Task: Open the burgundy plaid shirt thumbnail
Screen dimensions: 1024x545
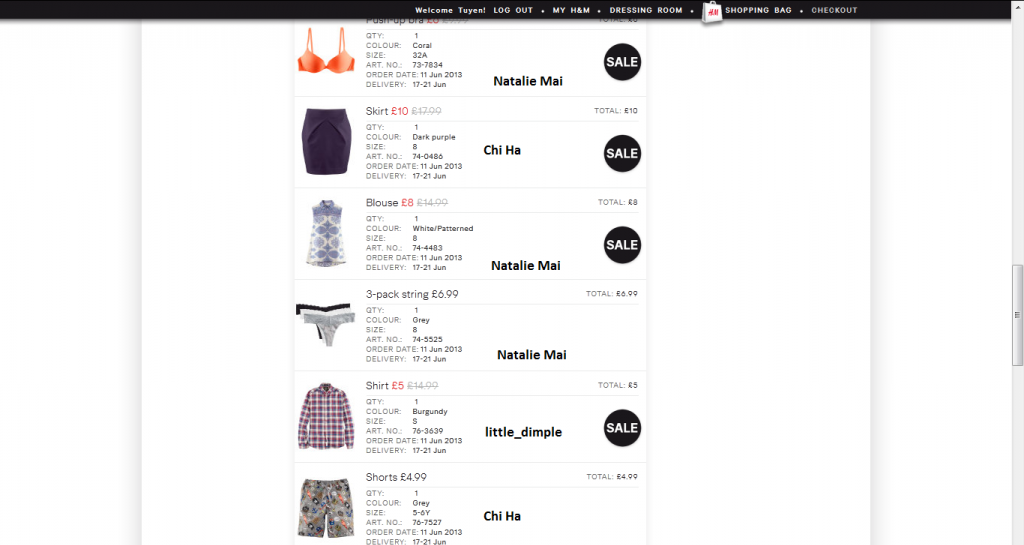Action: (x=326, y=416)
